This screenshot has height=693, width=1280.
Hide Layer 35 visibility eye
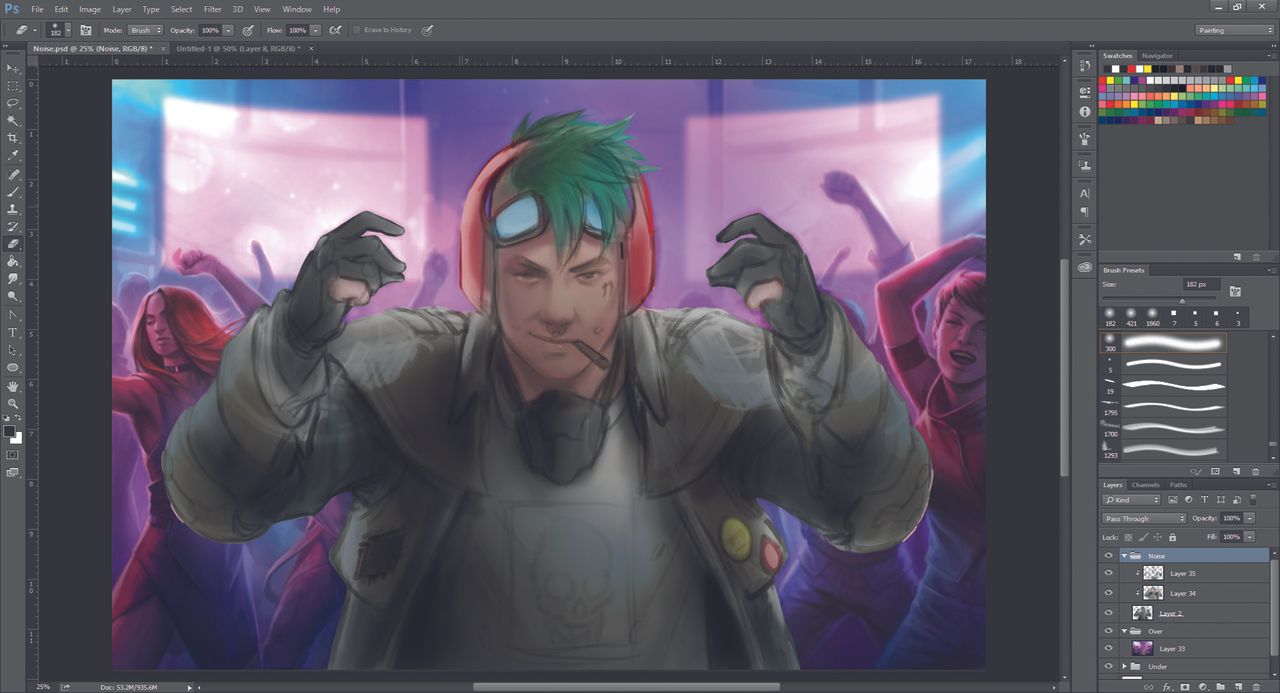(1108, 573)
